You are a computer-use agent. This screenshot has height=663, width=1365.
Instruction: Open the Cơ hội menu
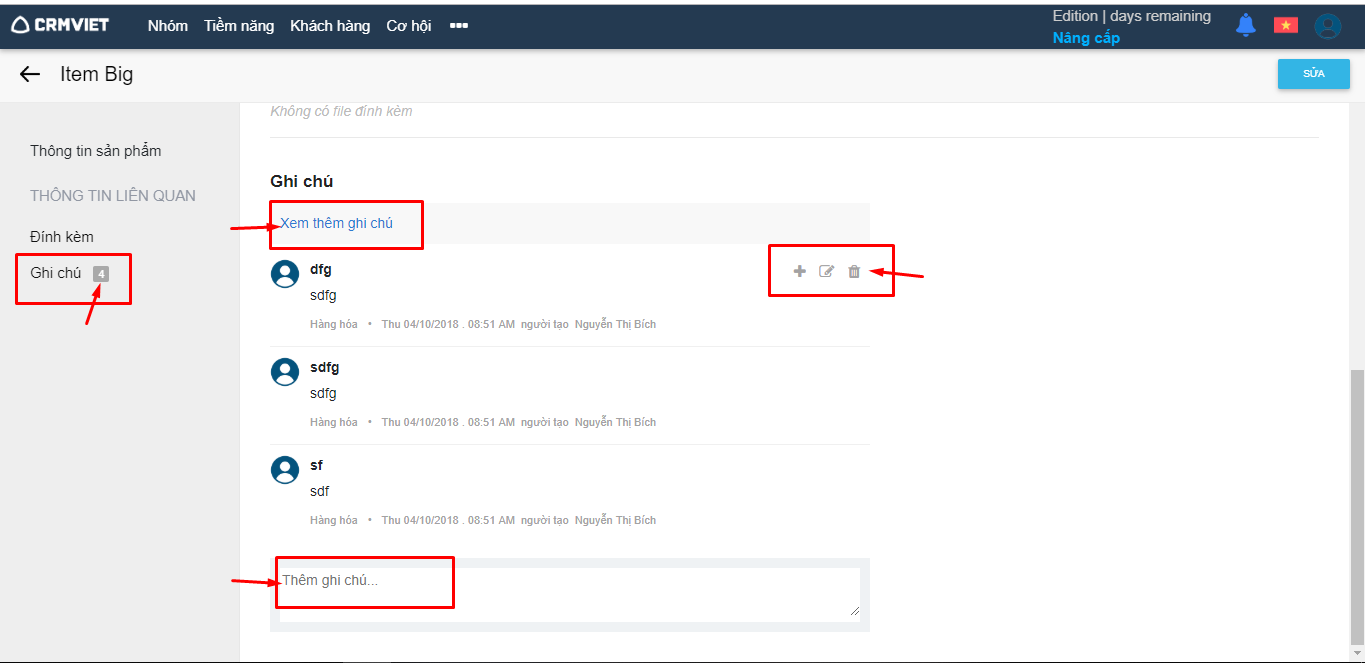(408, 26)
